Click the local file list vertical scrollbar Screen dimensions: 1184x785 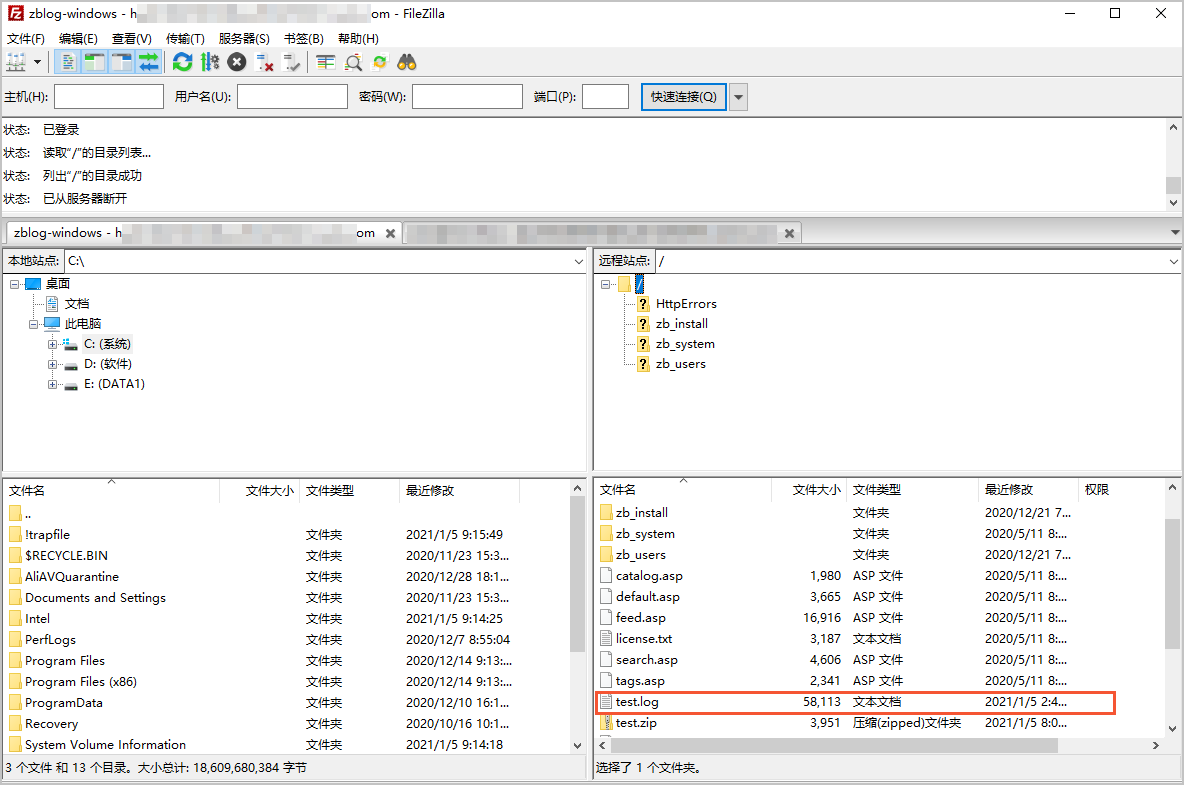(578, 617)
